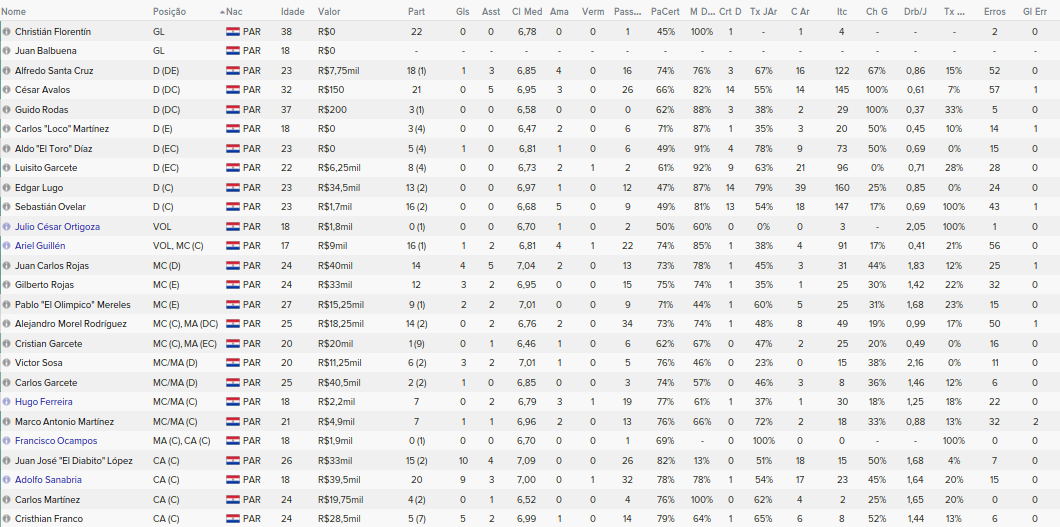
Task: Sort by Cl Med average rating column
Action: click(527, 11)
